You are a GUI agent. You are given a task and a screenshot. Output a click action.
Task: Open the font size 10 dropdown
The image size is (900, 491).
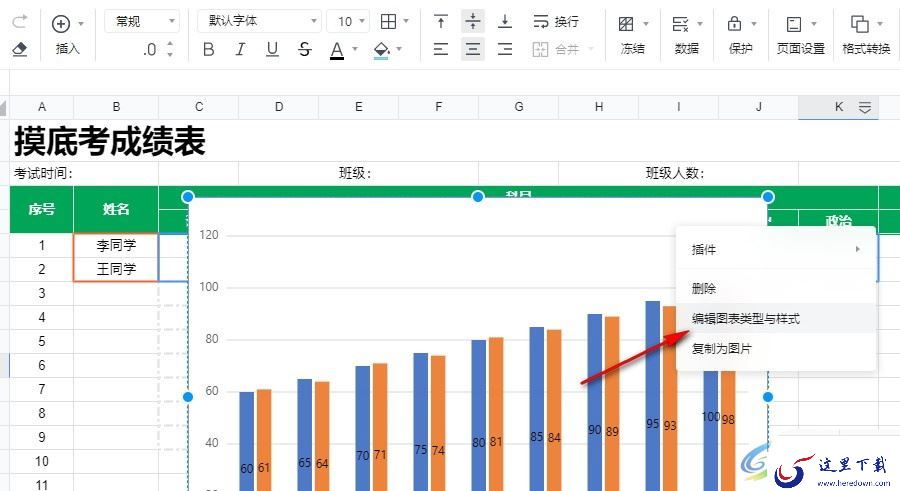click(x=348, y=22)
